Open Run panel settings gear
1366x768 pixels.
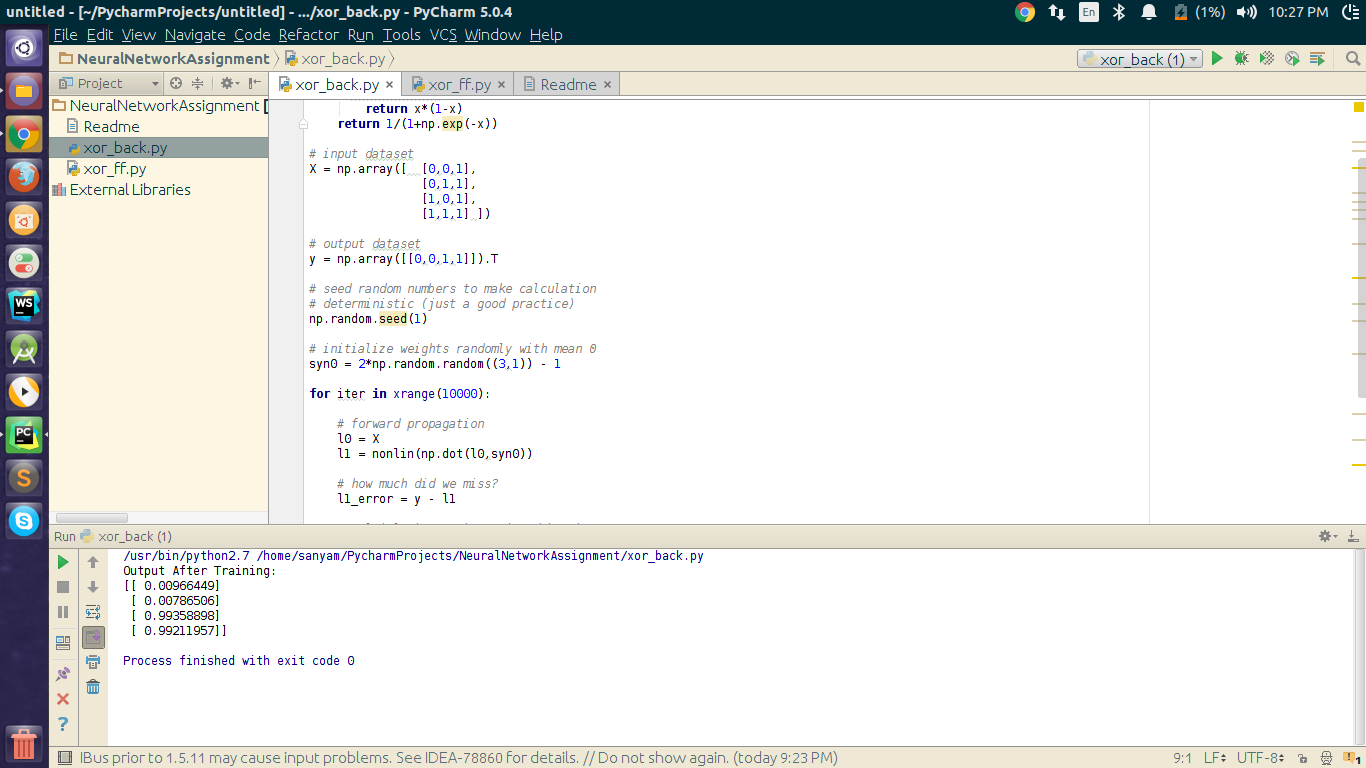[1328, 537]
